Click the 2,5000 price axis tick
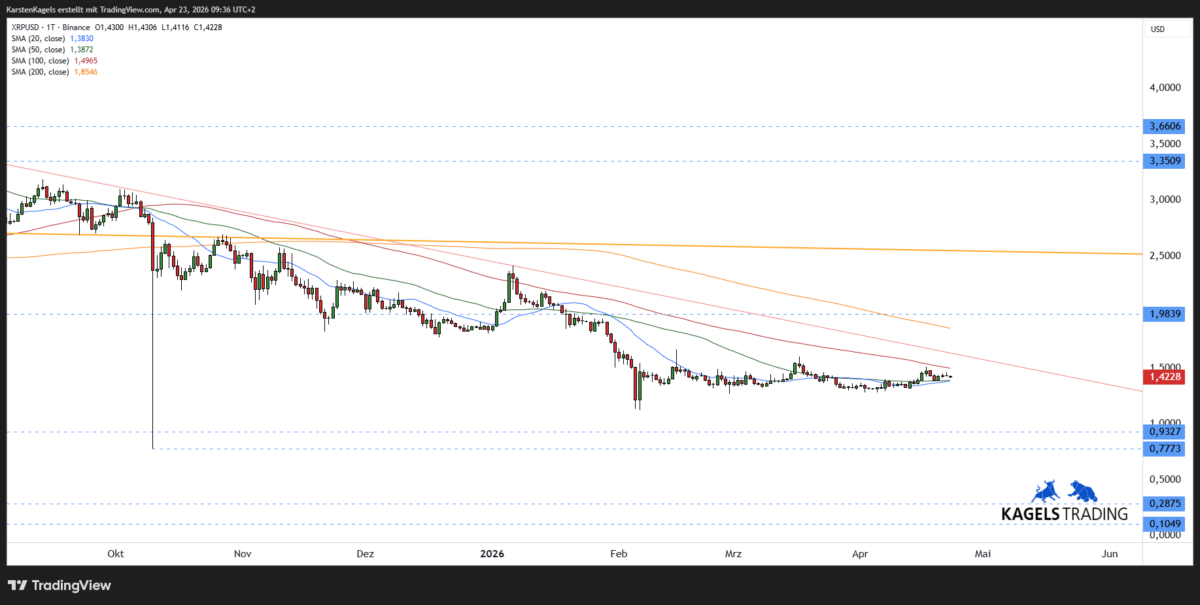The image size is (1200, 605). coord(1166,256)
